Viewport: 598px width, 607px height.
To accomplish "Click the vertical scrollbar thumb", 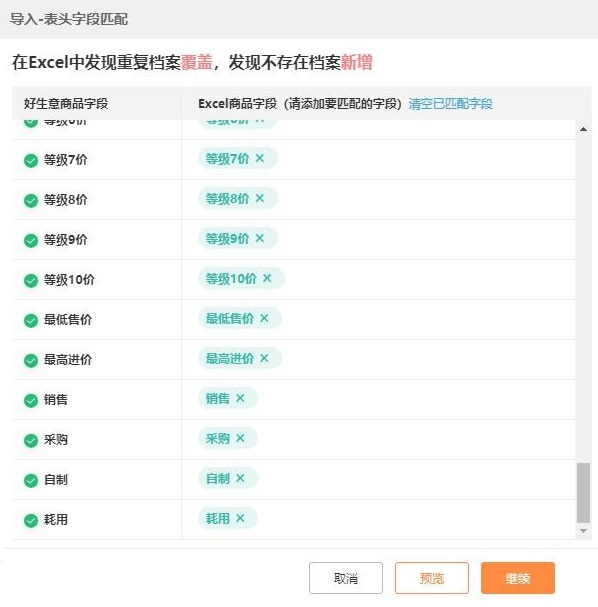I will tap(583, 493).
